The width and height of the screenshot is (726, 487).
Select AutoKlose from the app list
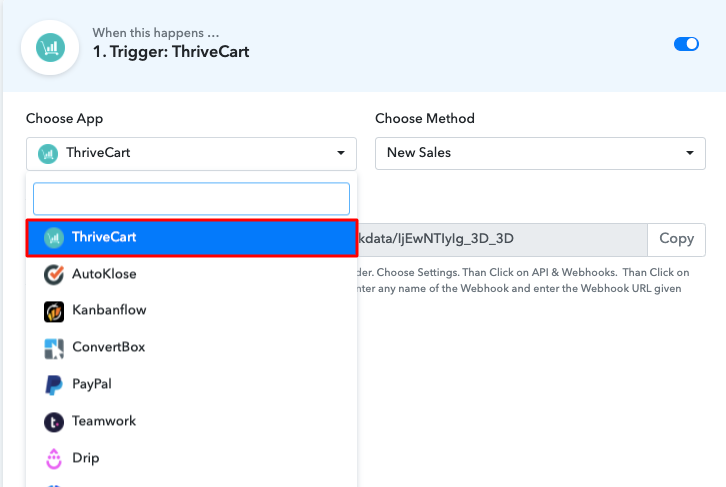tap(192, 274)
